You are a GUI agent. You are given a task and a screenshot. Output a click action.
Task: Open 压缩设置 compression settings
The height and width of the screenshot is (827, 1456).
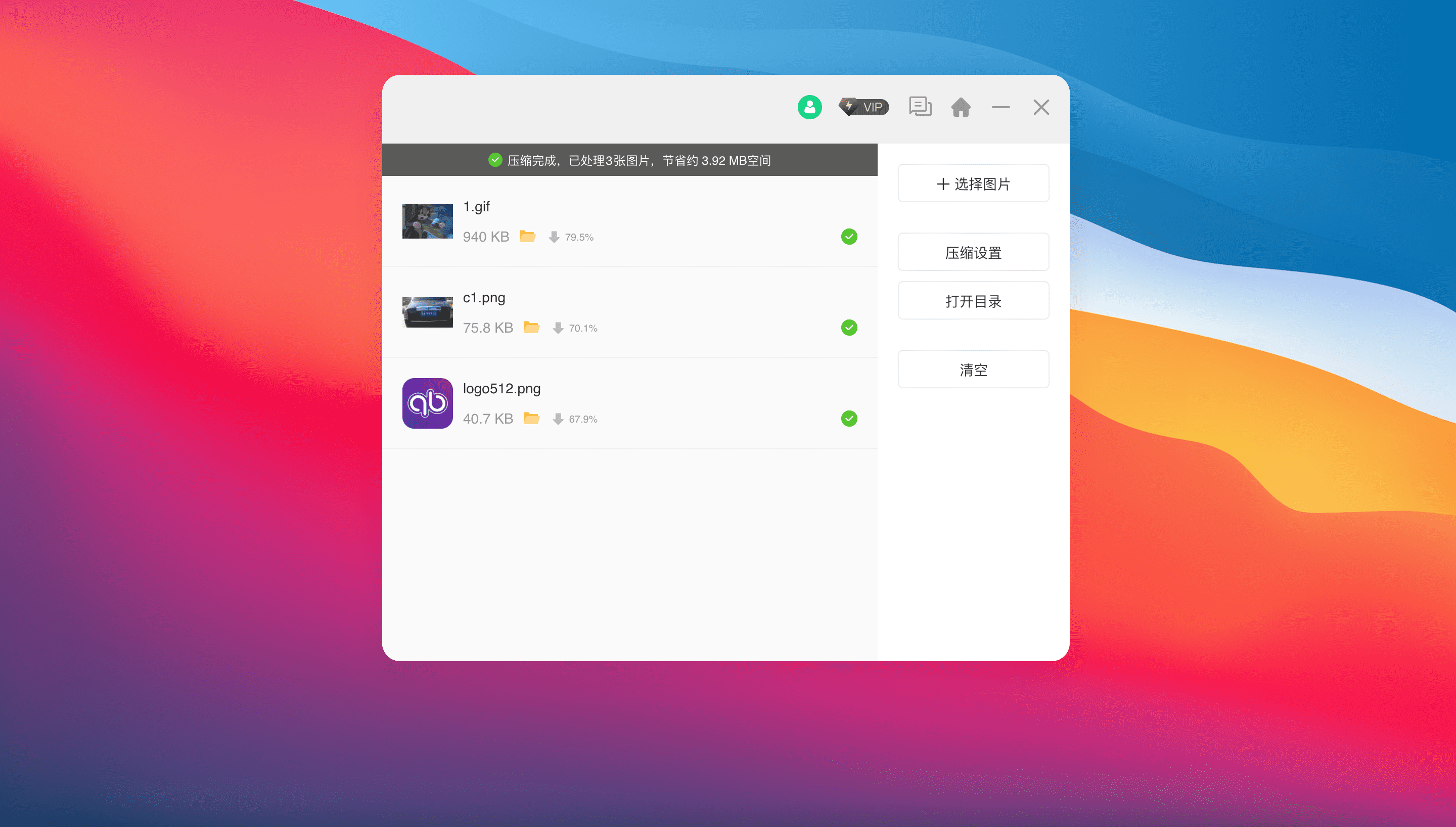[973, 252]
